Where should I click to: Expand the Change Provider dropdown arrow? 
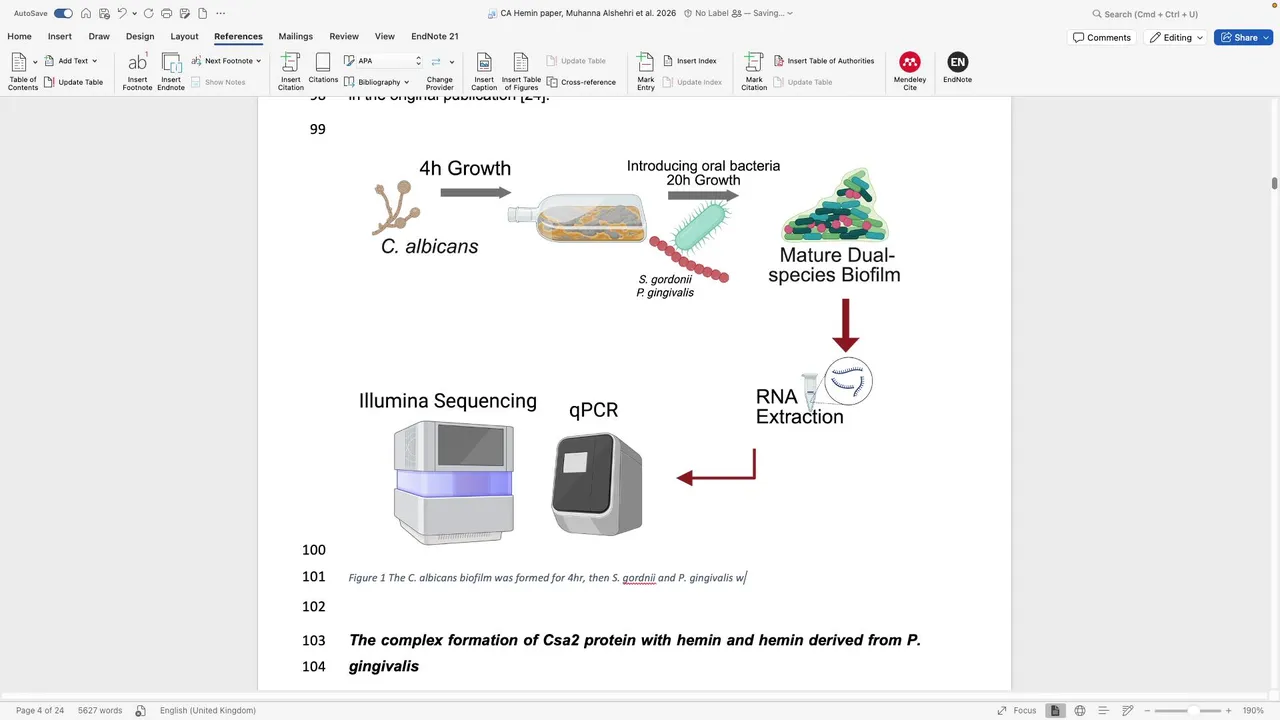(x=452, y=62)
